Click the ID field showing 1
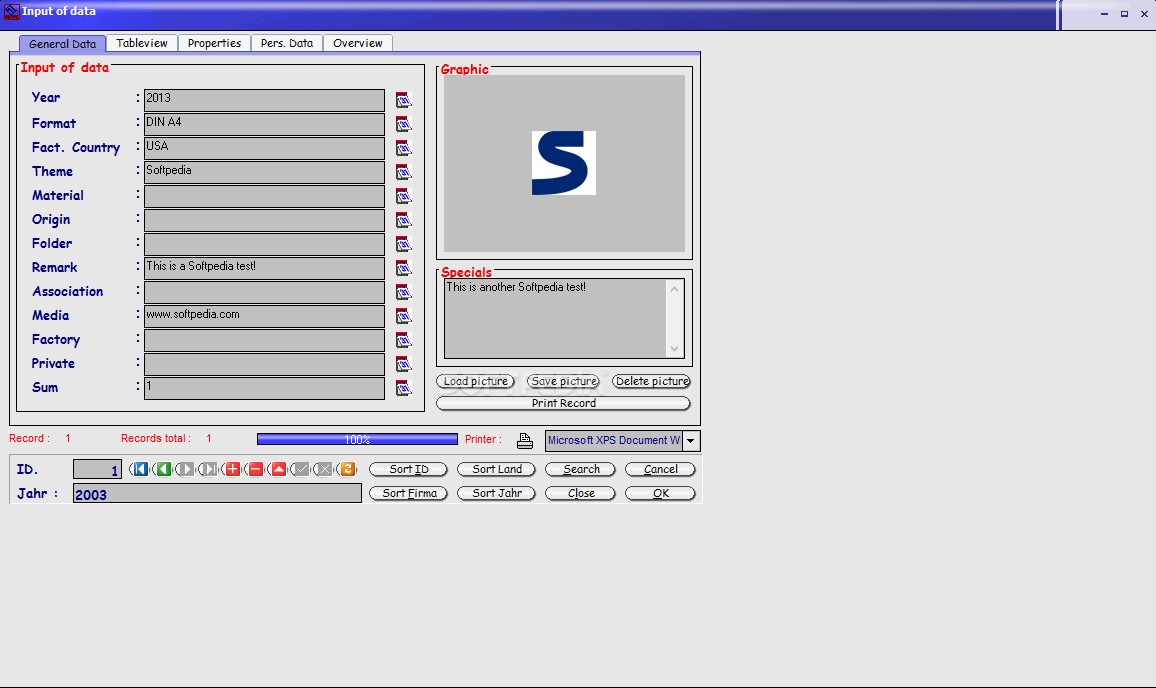The width and height of the screenshot is (1156, 688). pyautogui.click(x=97, y=469)
